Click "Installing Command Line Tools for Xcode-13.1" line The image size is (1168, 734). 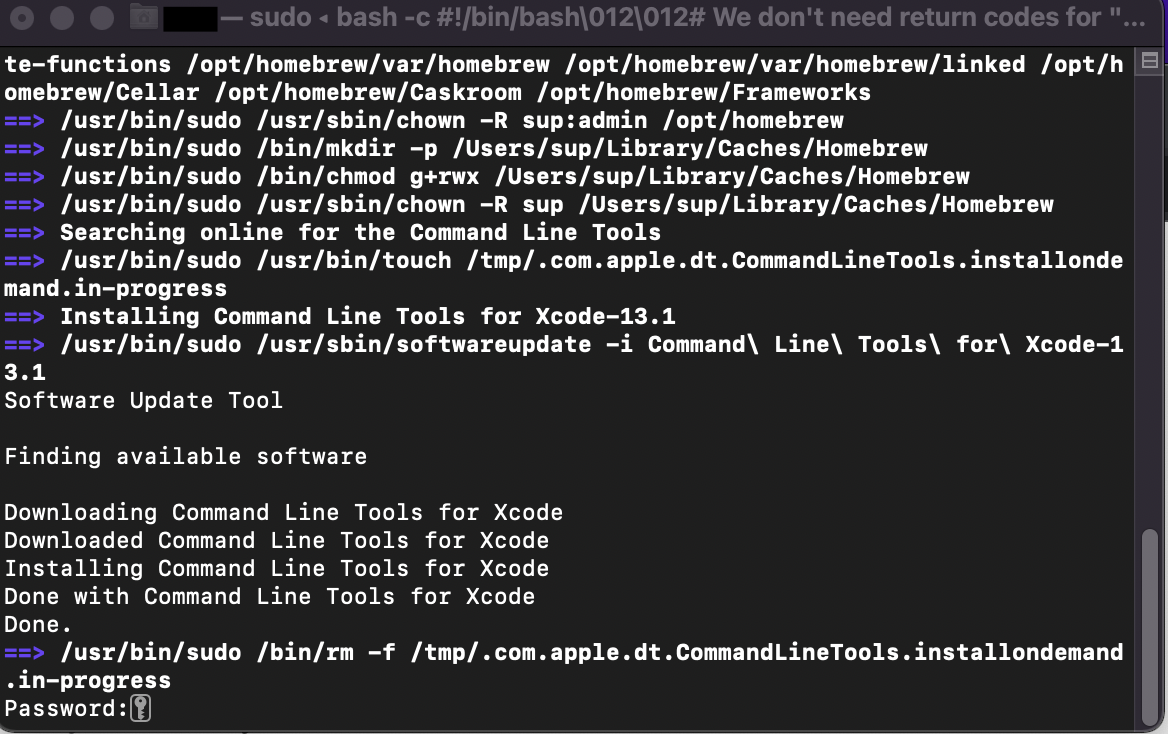[x=367, y=317]
